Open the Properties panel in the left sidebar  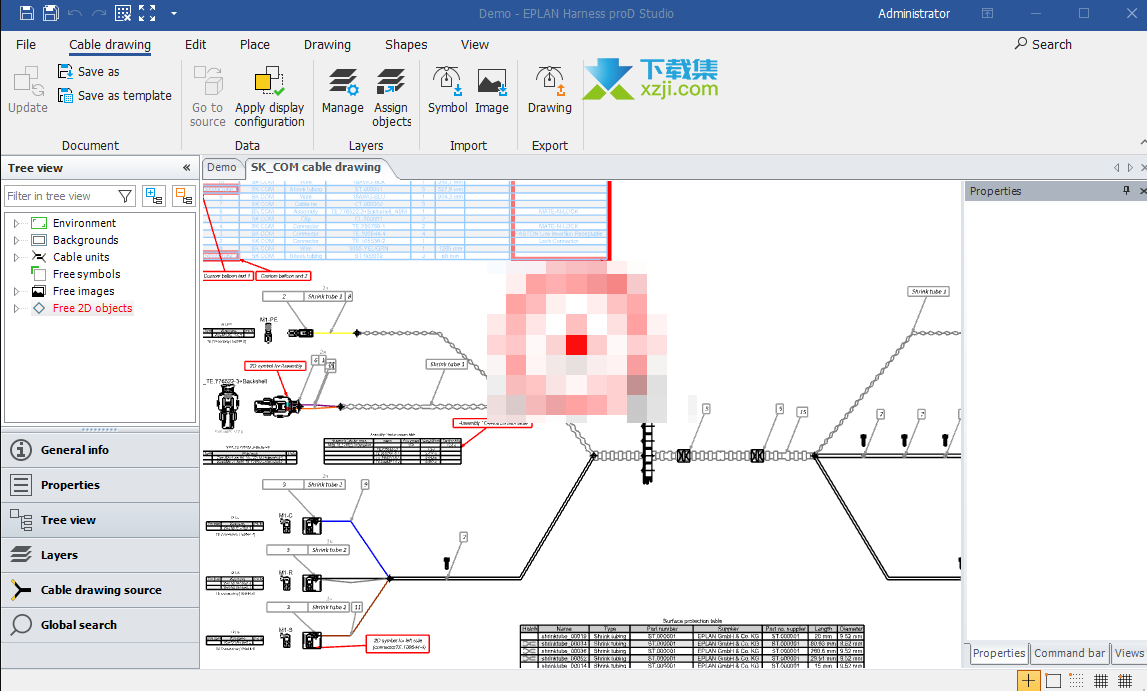coord(100,485)
